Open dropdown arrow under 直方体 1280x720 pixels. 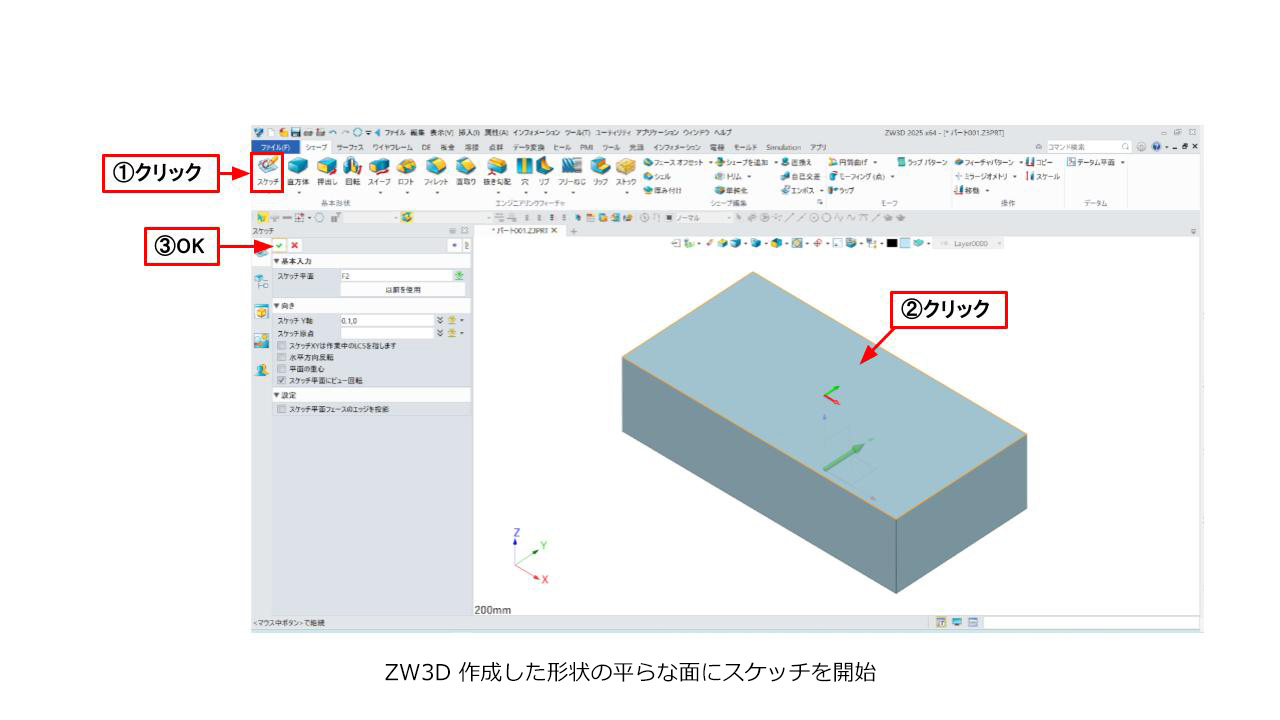[x=298, y=193]
